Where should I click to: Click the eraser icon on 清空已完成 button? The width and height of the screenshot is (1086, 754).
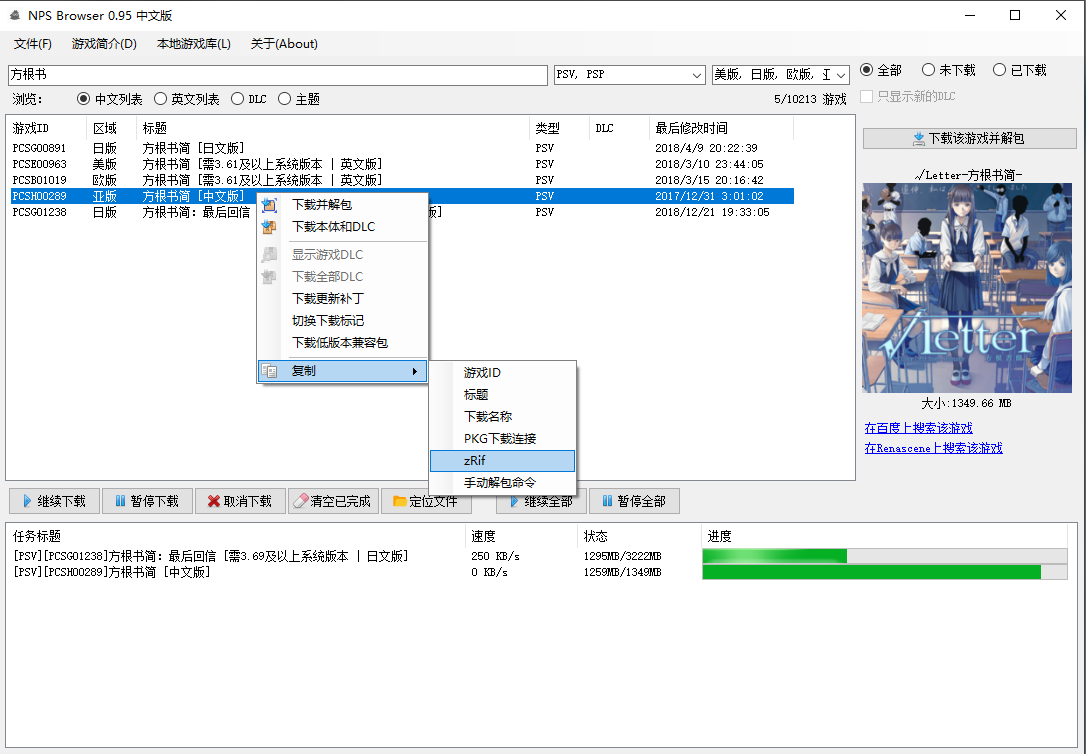(299, 501)
